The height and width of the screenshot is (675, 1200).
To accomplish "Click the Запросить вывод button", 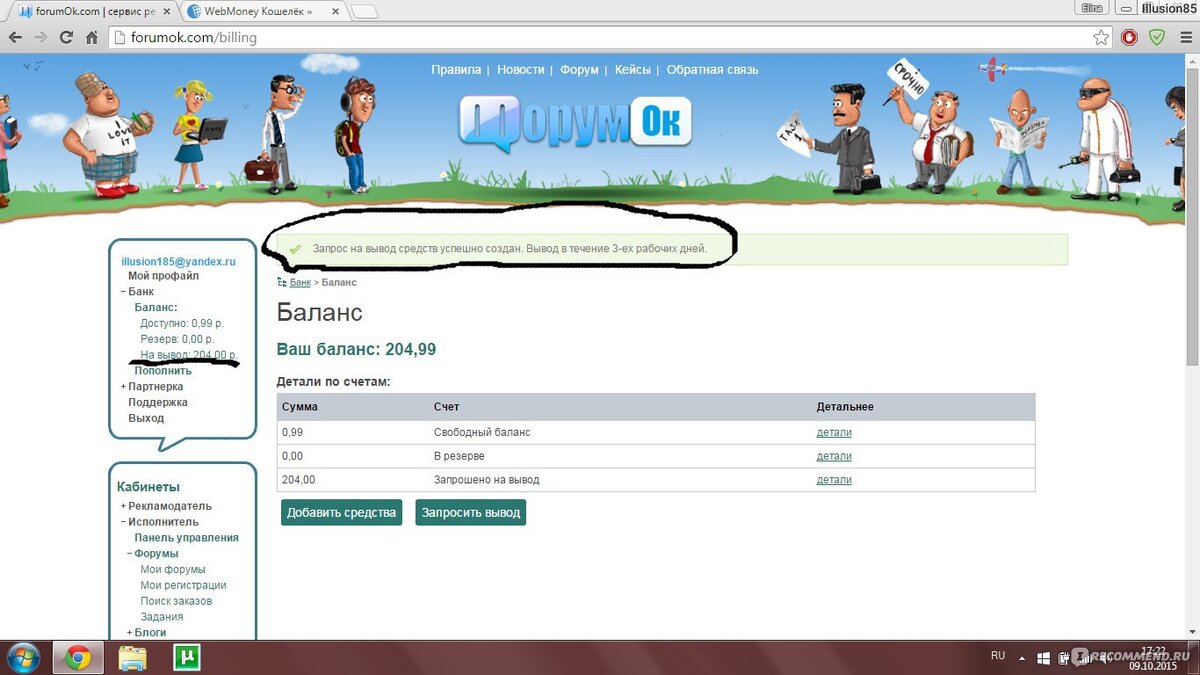I will 471,512.
